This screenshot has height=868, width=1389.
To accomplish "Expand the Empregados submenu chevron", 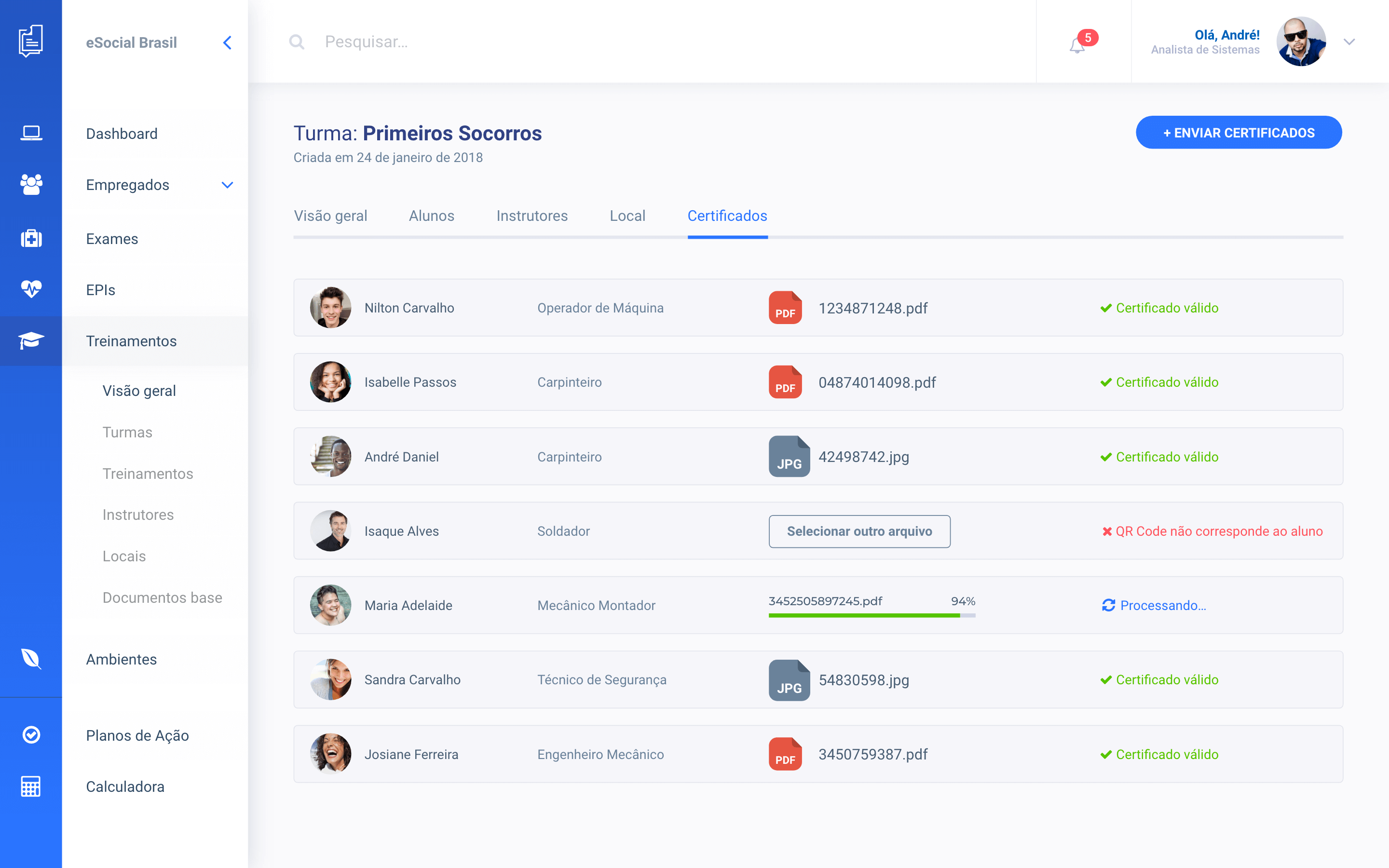I will point(227,185).
